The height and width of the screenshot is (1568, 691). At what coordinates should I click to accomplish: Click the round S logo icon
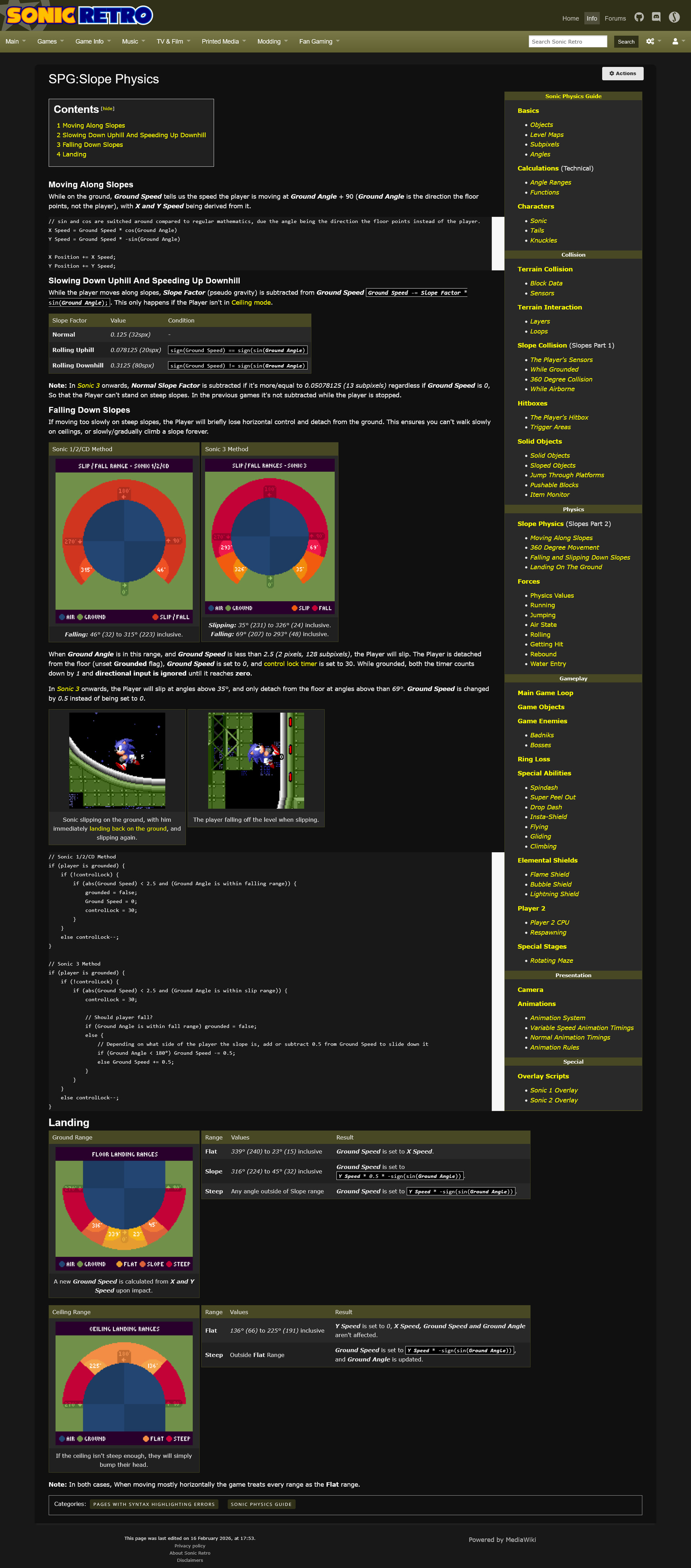674,17
